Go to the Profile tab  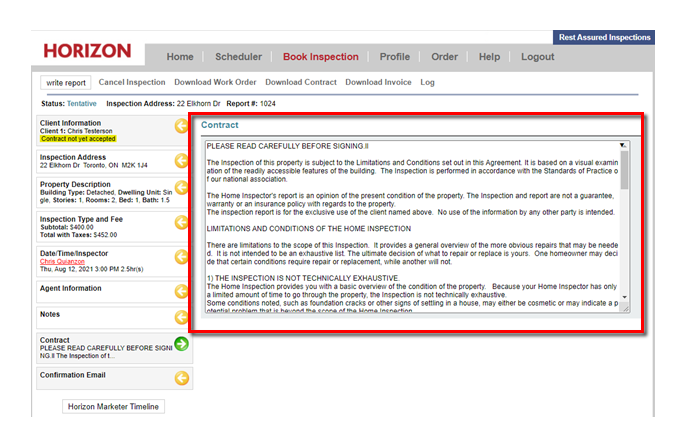394,57
